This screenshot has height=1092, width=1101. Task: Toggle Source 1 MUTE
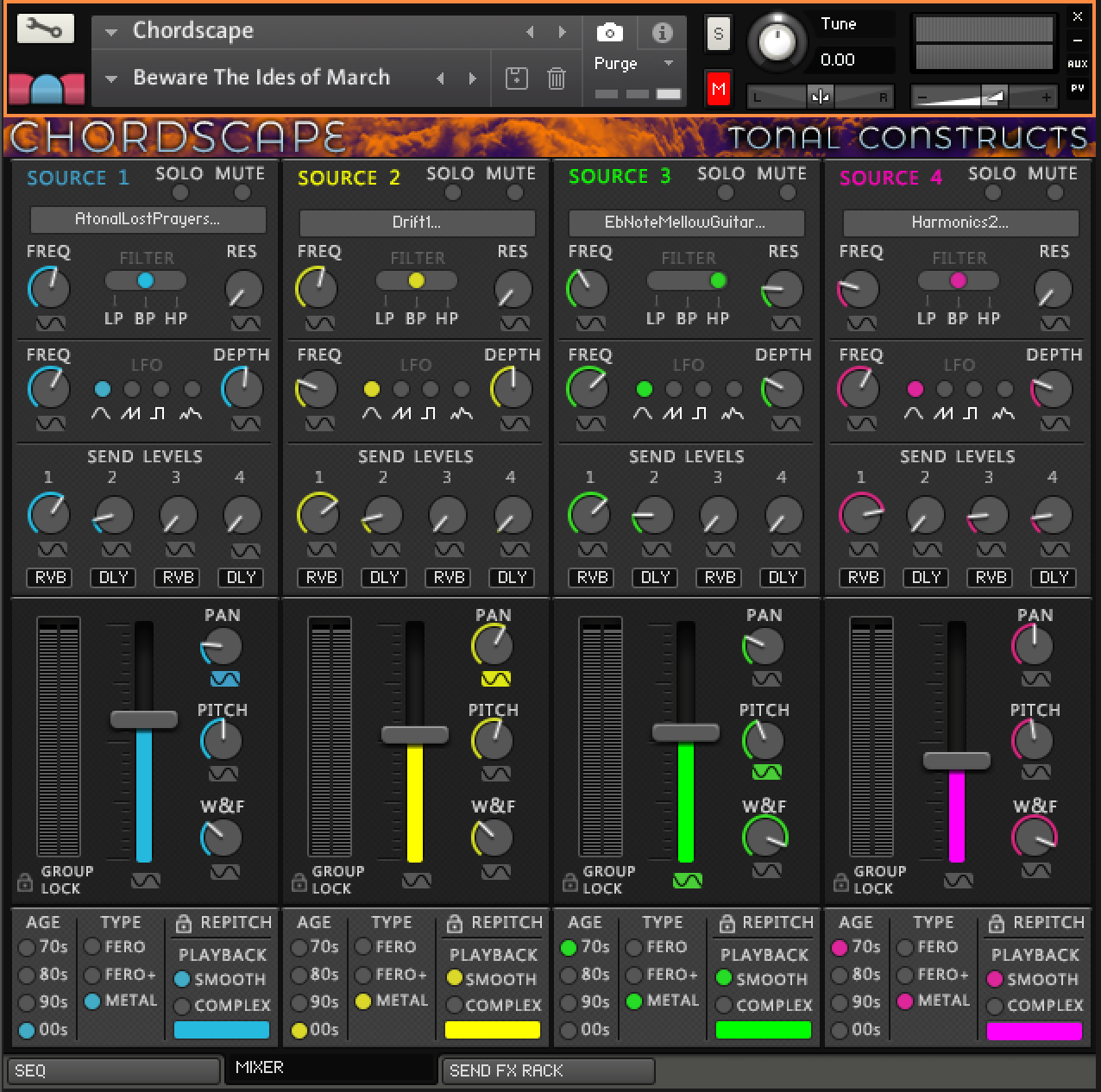pos(242,192)
